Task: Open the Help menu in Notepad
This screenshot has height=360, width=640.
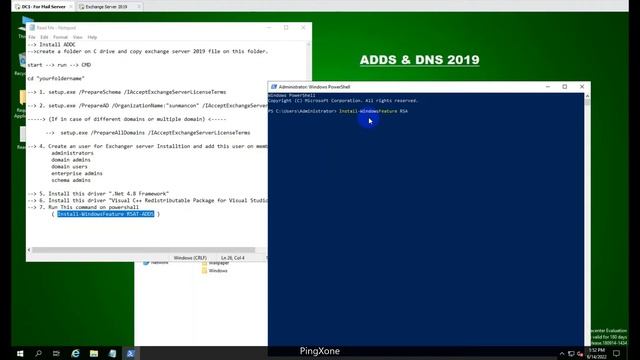Action: point(92,37)
